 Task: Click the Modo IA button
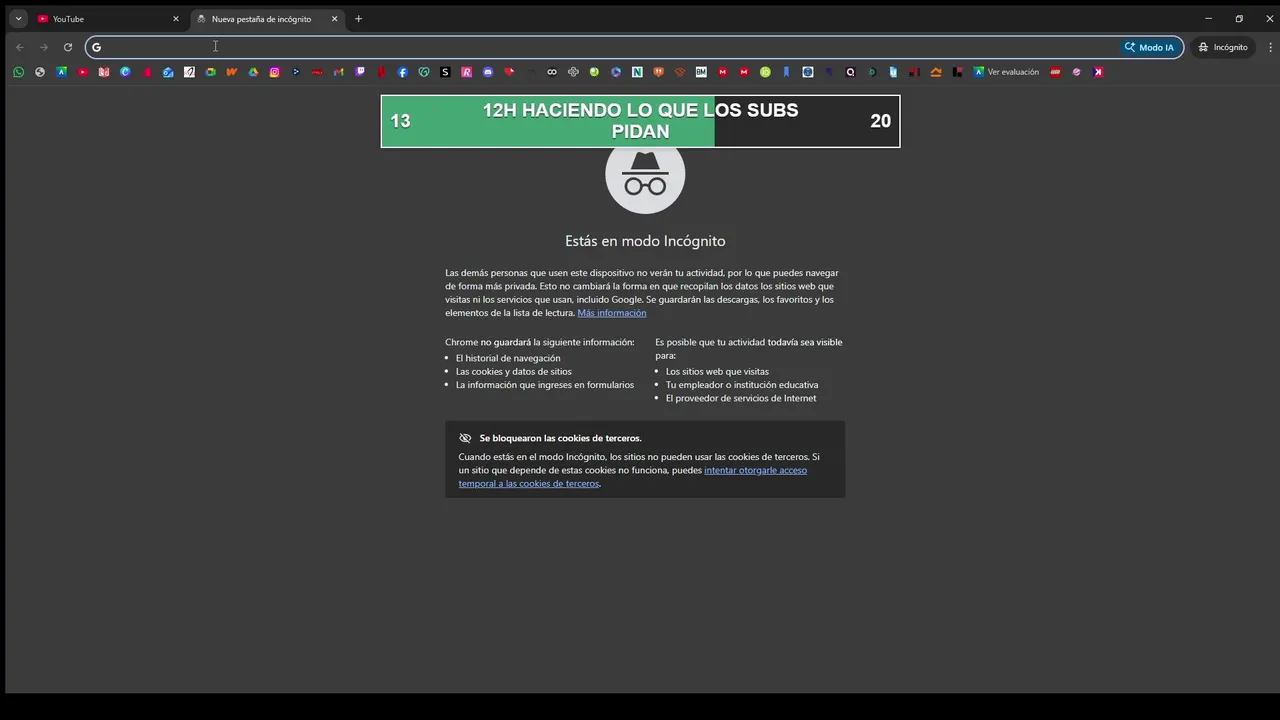click(x=1149, y=47)
